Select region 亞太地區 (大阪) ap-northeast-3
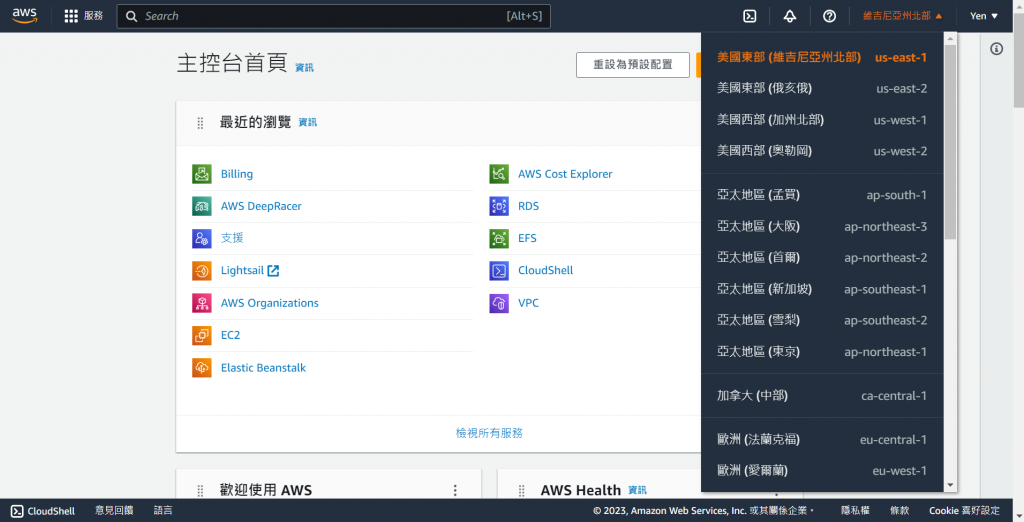The height and width of the screenshot is (522, 1024). click(x=822, y=226)
